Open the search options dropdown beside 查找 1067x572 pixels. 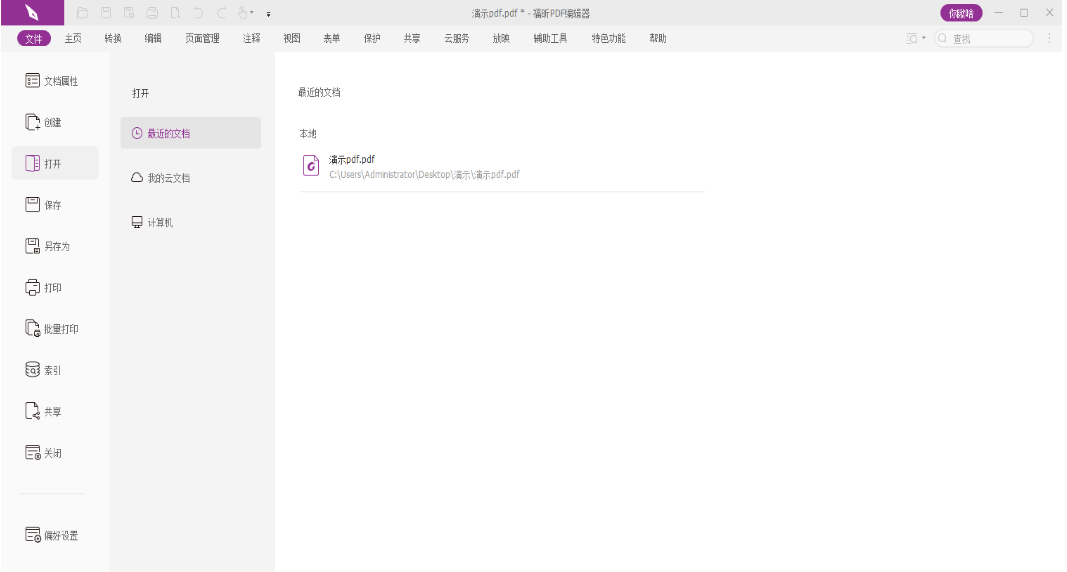(916, 39)
